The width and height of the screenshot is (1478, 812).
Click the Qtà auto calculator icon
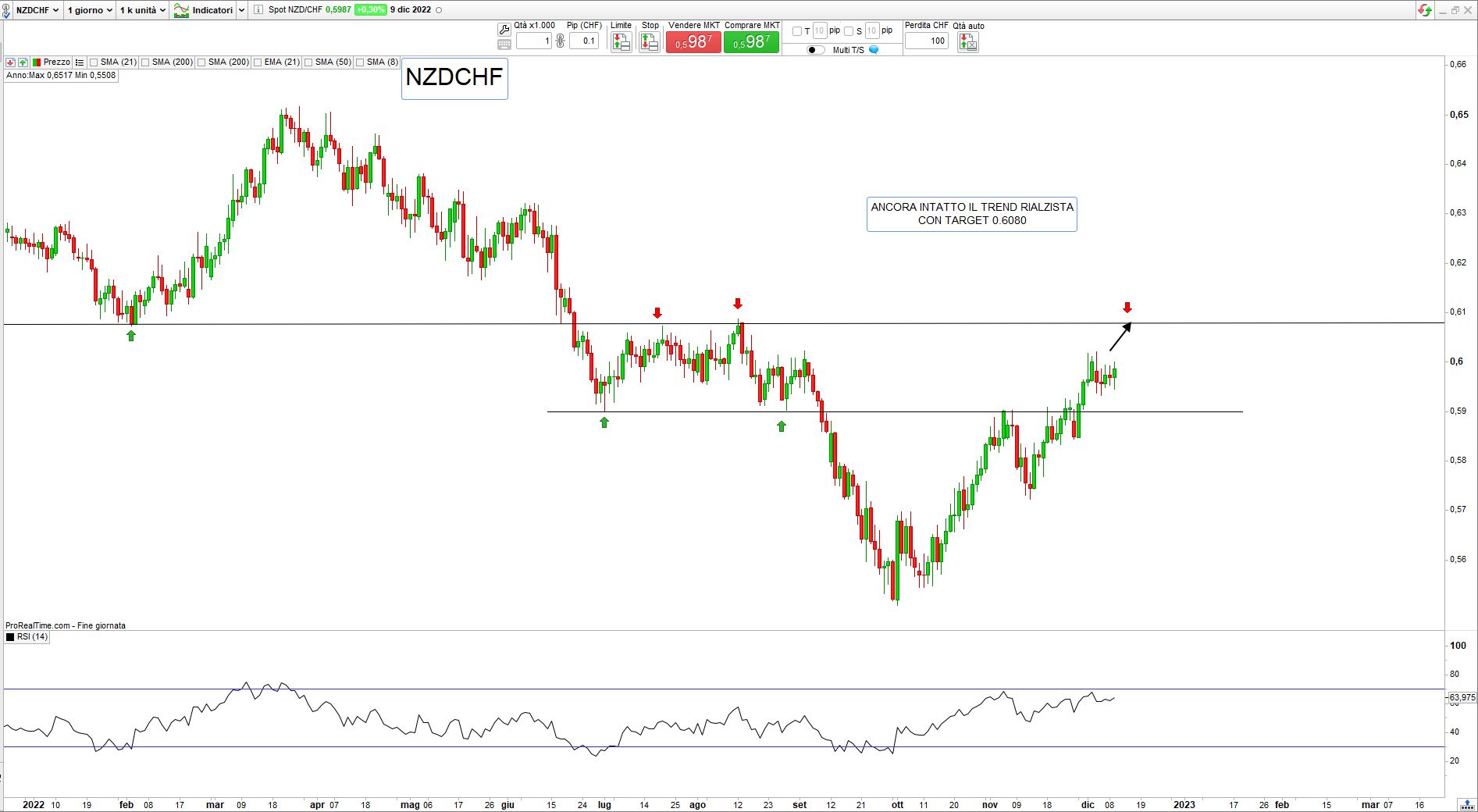[967, 42]
